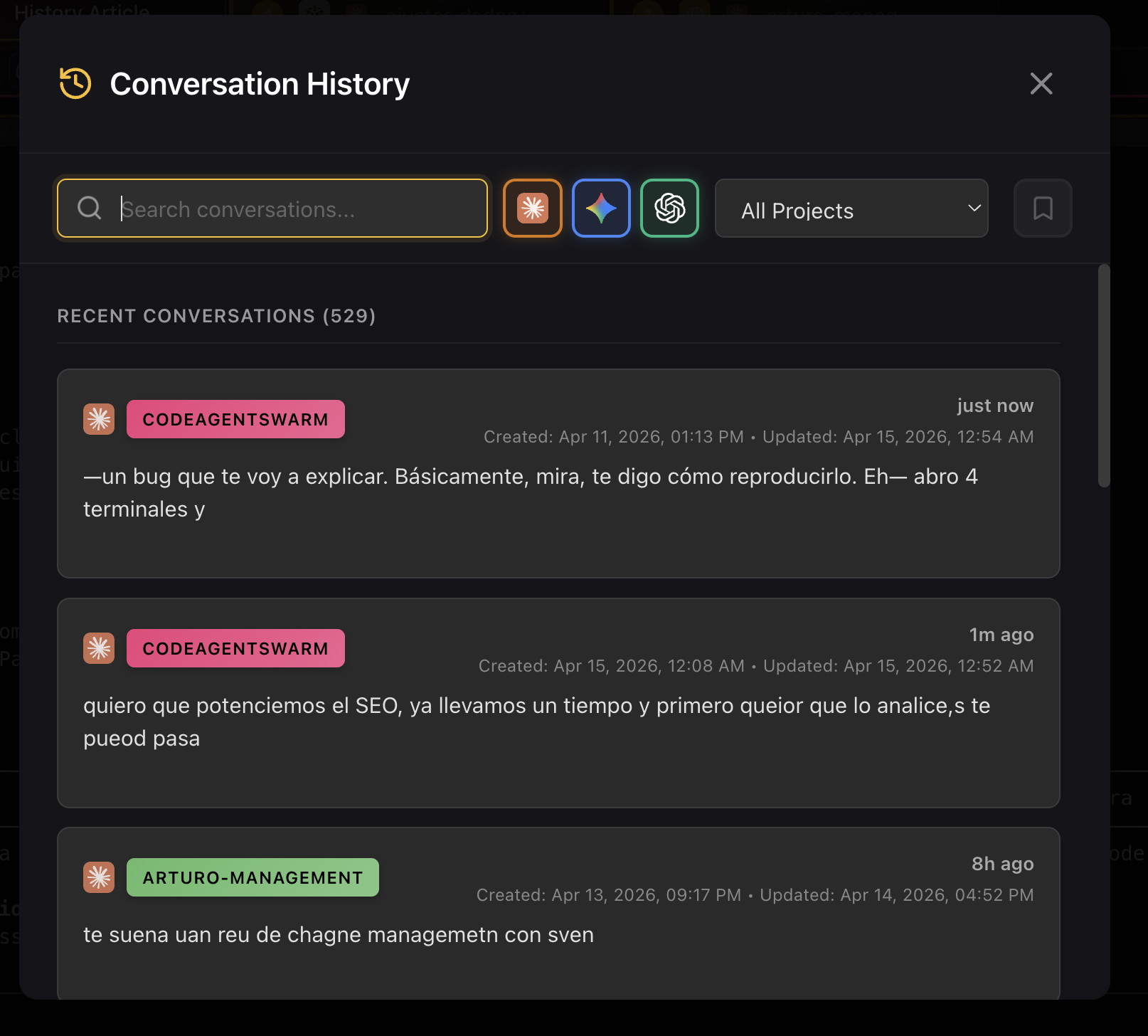Click the chevron in the projects selector

point(973,208)
